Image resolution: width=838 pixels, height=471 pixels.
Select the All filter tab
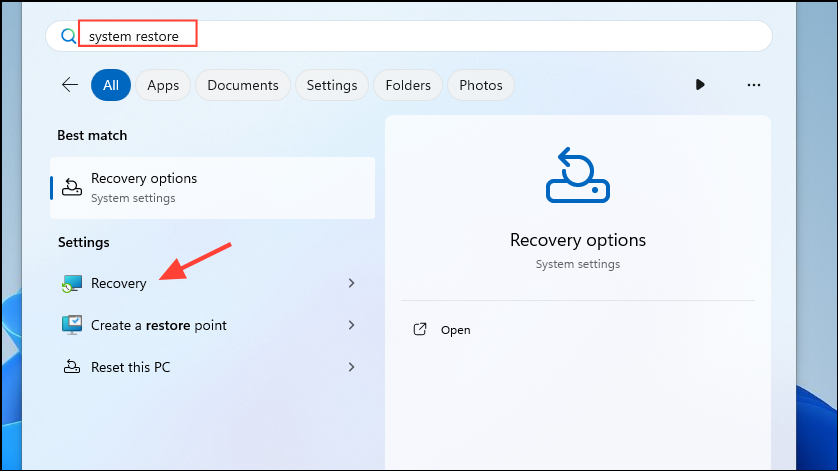tap(111, 85)
